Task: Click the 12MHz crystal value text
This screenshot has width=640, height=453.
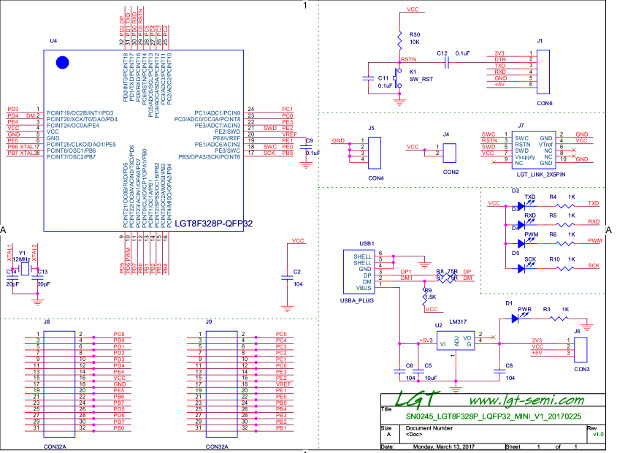Action: point(21,260)
